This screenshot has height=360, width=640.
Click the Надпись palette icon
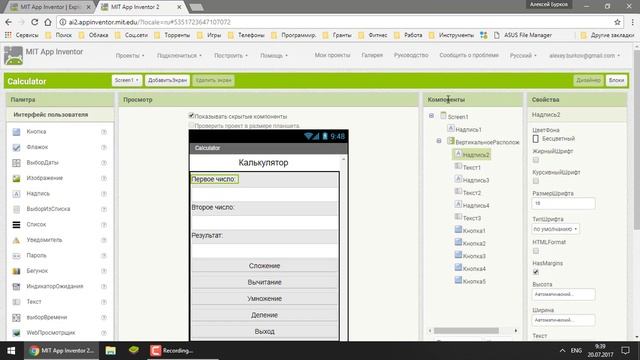click(16, 194)
